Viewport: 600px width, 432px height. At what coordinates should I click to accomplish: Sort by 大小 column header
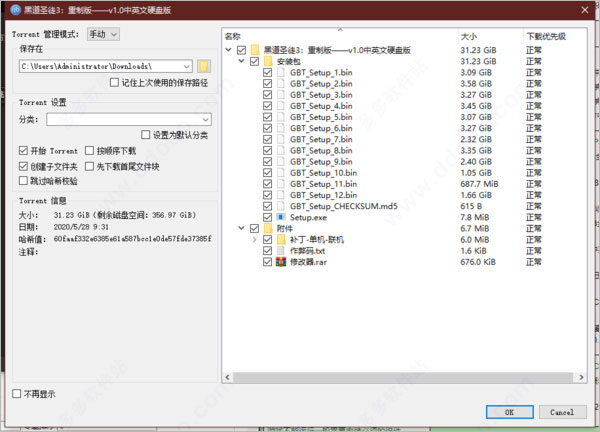coord(490,36)
